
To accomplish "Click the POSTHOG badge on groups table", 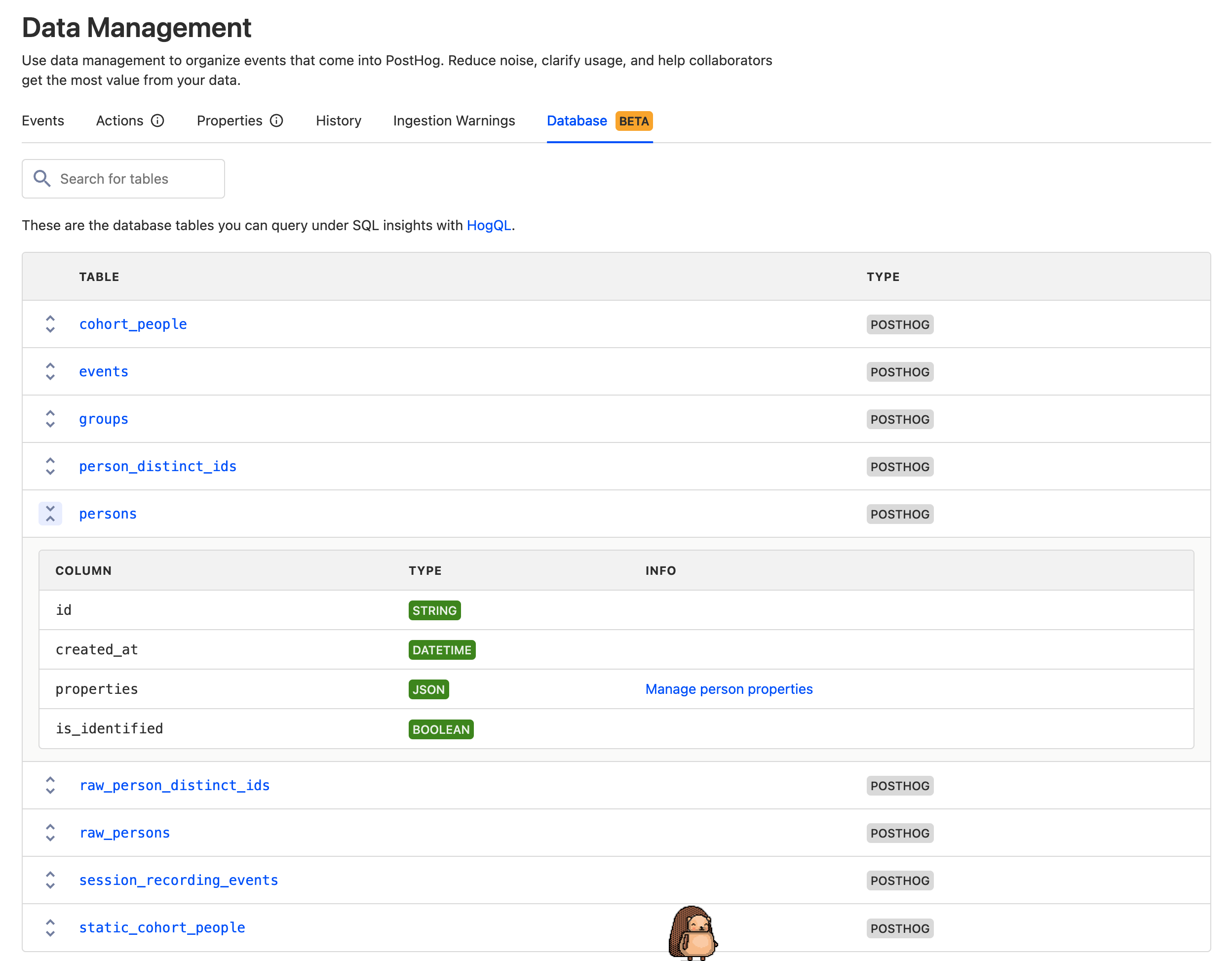I will tap(898, 418).
